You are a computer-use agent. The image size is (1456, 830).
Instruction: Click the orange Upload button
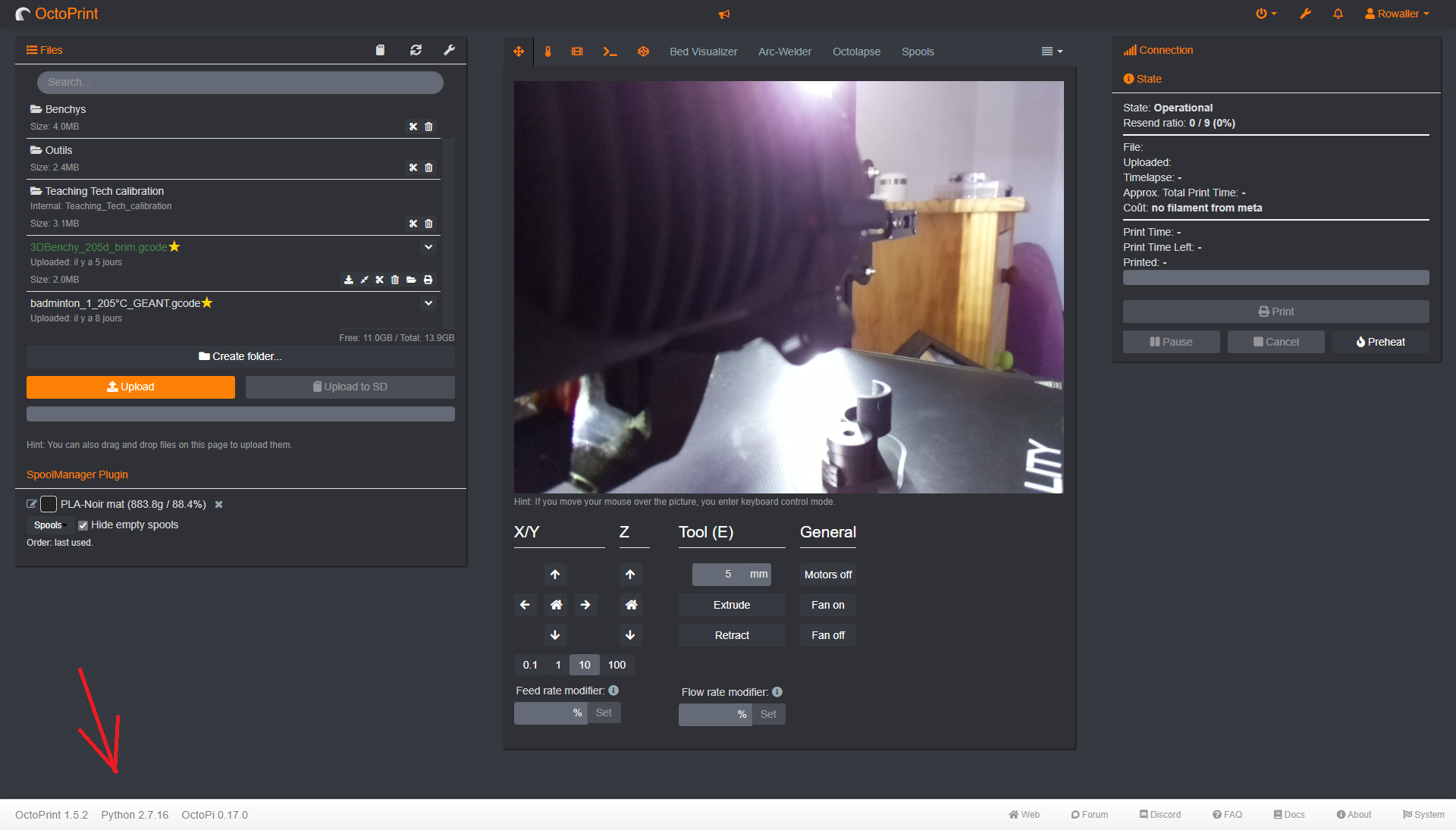coord(130,387)
